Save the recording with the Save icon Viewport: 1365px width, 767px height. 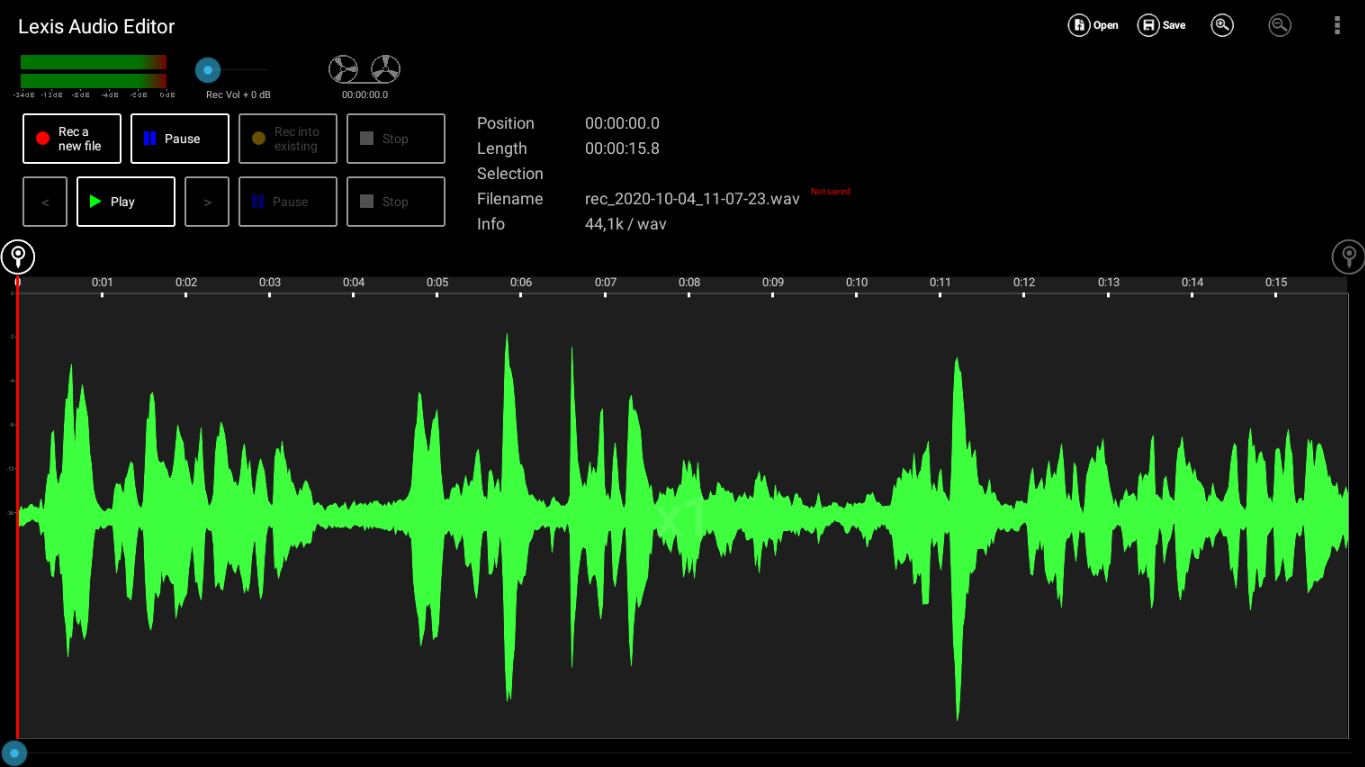1161,25
